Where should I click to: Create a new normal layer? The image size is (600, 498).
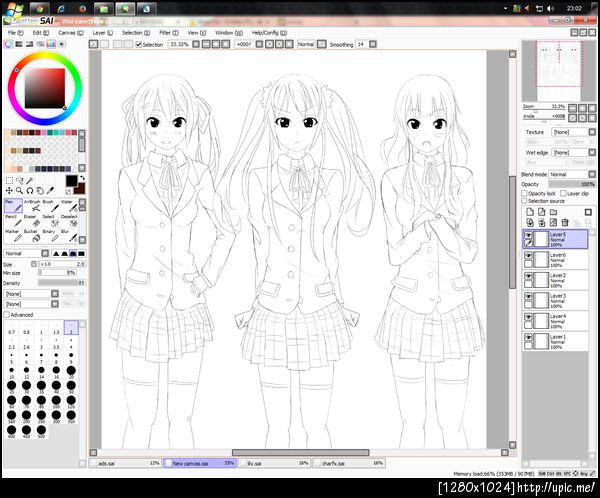point(530,212)
